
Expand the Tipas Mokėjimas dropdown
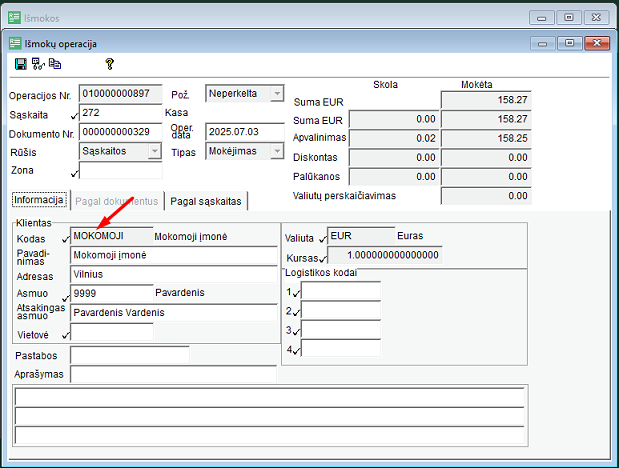click(277, 151)
